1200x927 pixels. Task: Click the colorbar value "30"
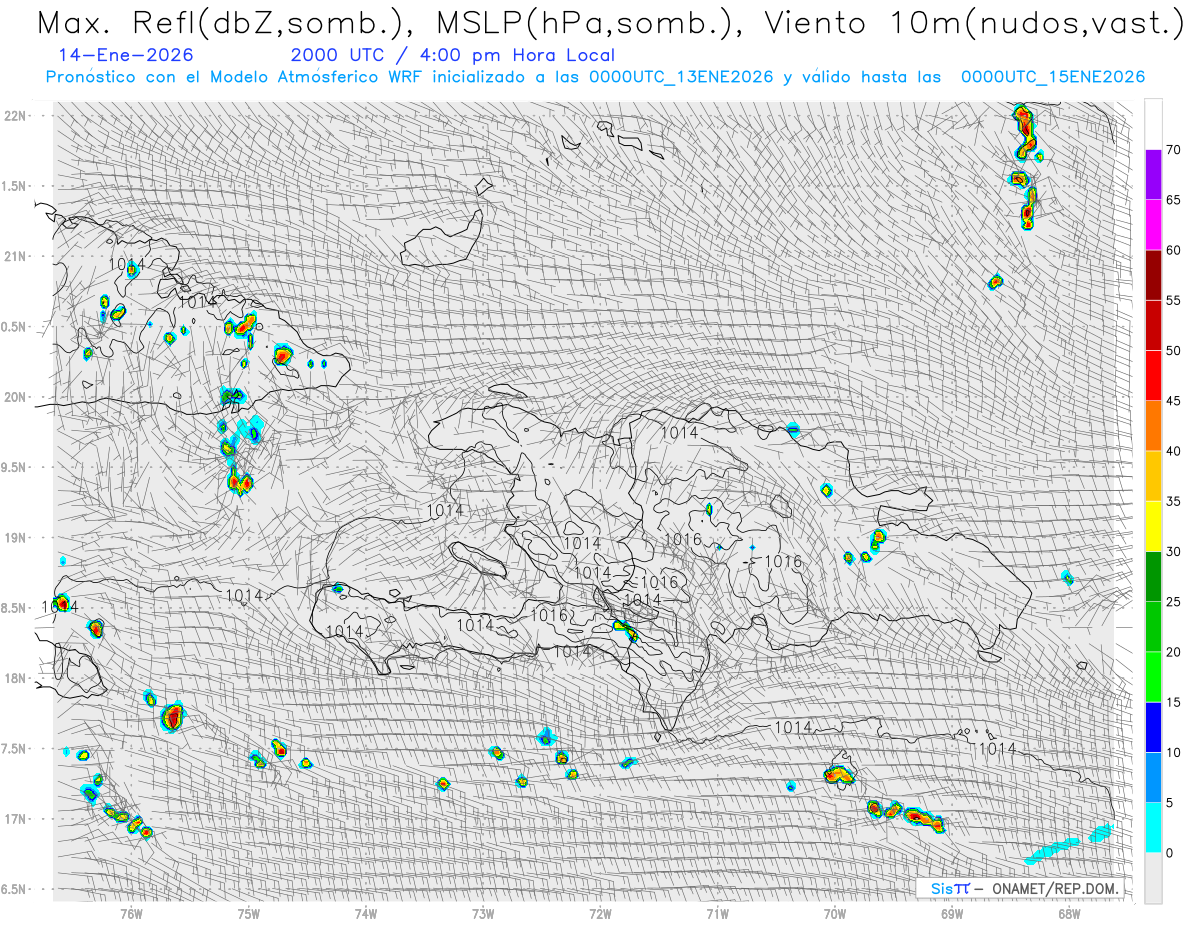(1174, 551)
